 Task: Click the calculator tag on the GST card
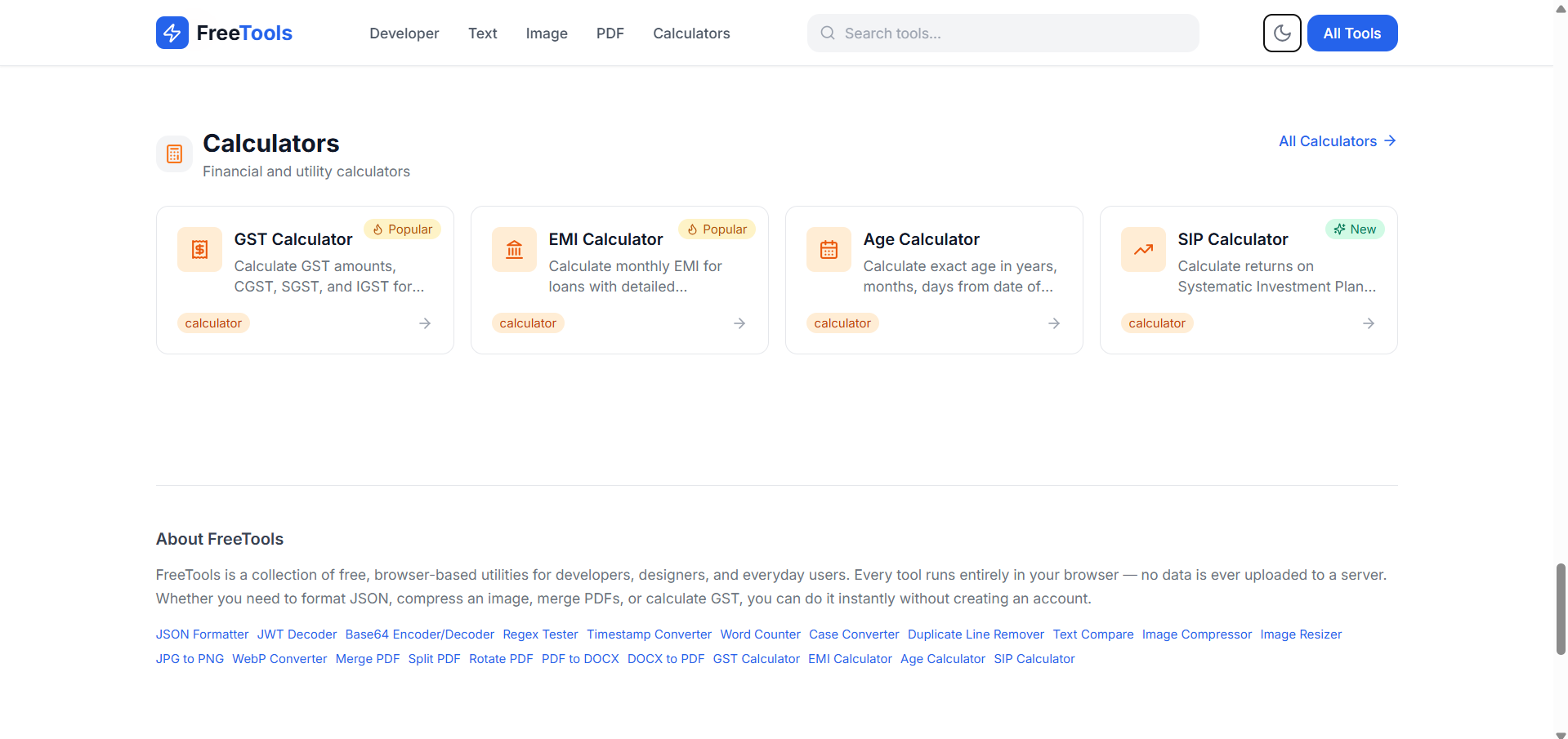click(x=213, y=323)
